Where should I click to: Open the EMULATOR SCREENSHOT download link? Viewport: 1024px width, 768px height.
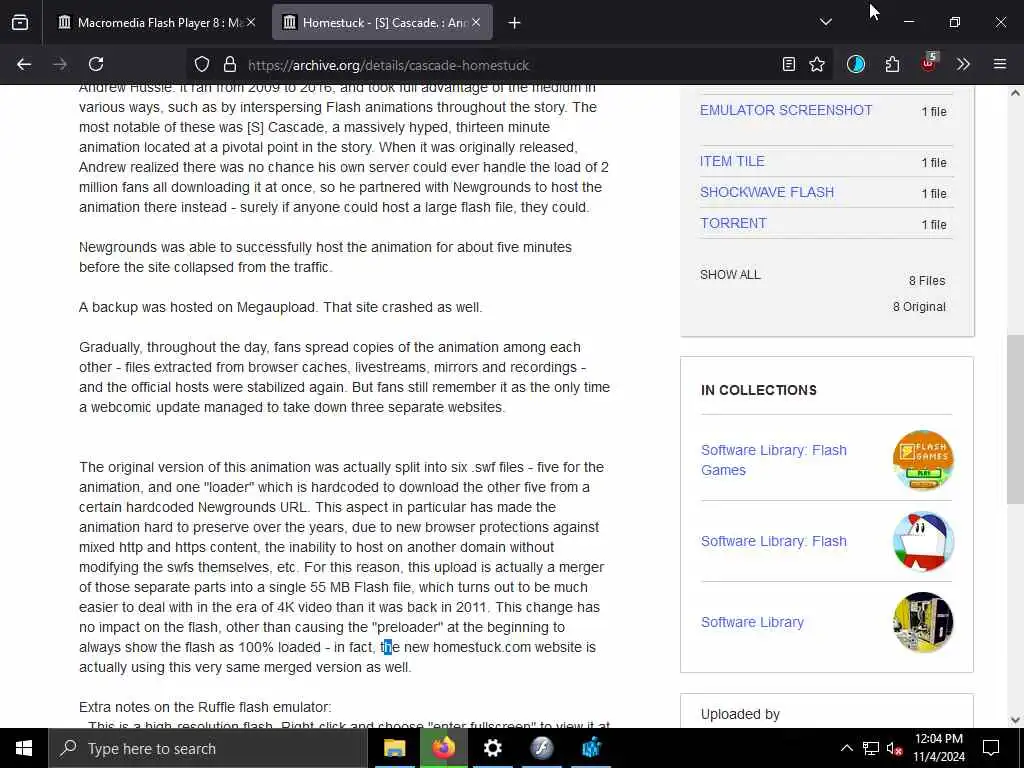click(x=786, y=110)
